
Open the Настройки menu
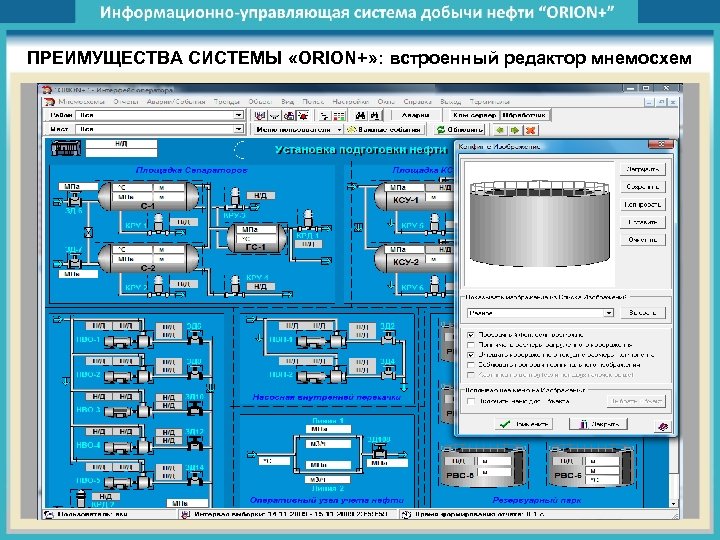pyautogui.click(x=351, y=101)
